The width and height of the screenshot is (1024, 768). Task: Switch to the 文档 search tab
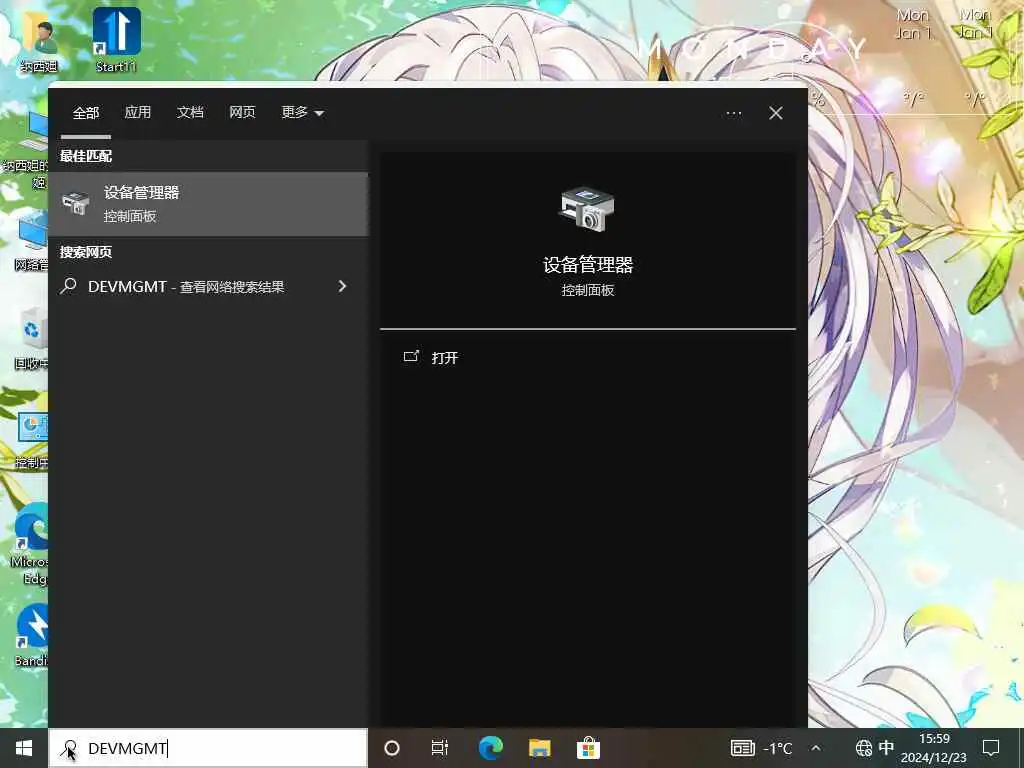tap(190, 112)
